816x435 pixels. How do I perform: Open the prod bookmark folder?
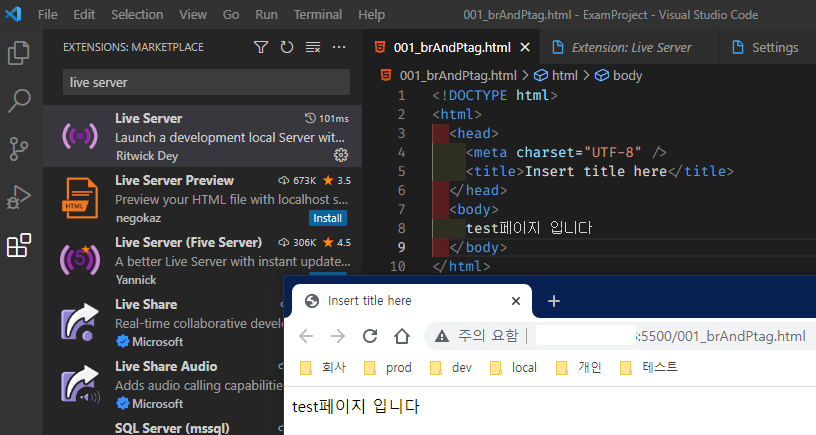click(x=388, y=368)
